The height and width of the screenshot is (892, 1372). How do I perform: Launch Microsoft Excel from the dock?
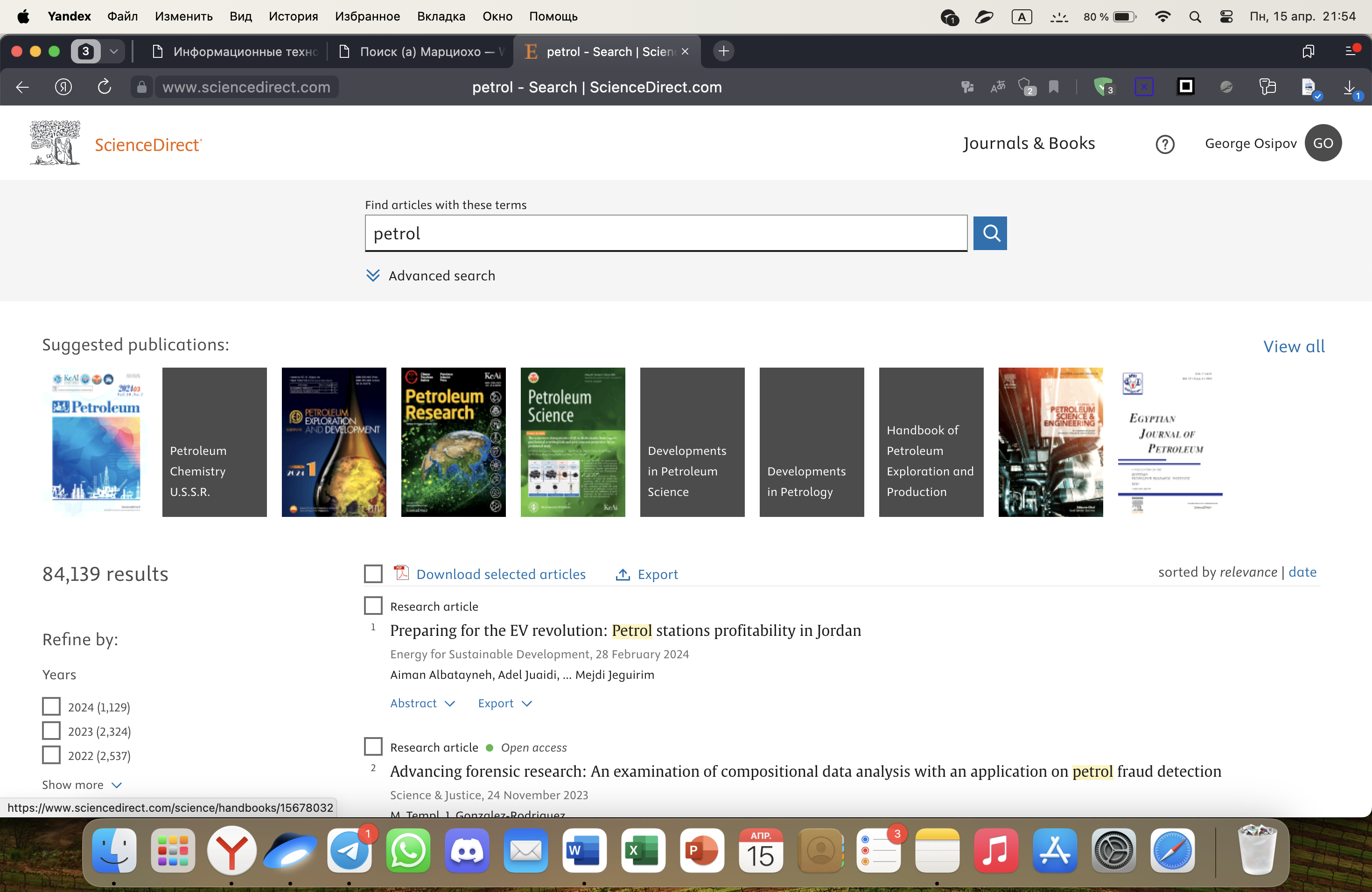tap(643, 850)
